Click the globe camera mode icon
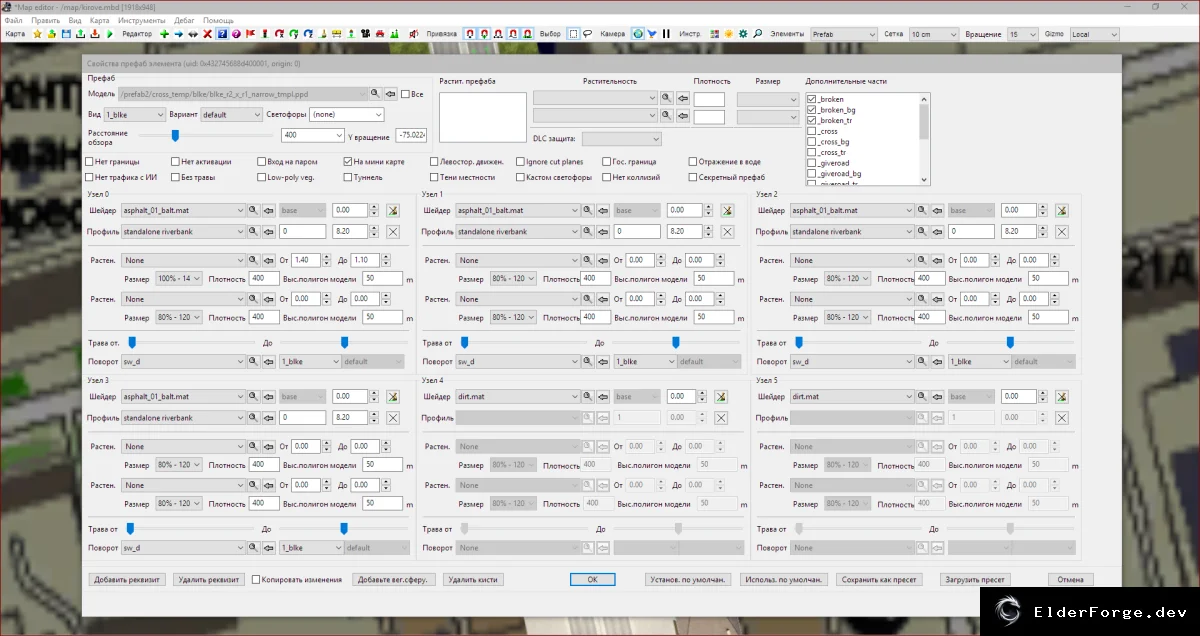1200x636 pixels. 638,34
